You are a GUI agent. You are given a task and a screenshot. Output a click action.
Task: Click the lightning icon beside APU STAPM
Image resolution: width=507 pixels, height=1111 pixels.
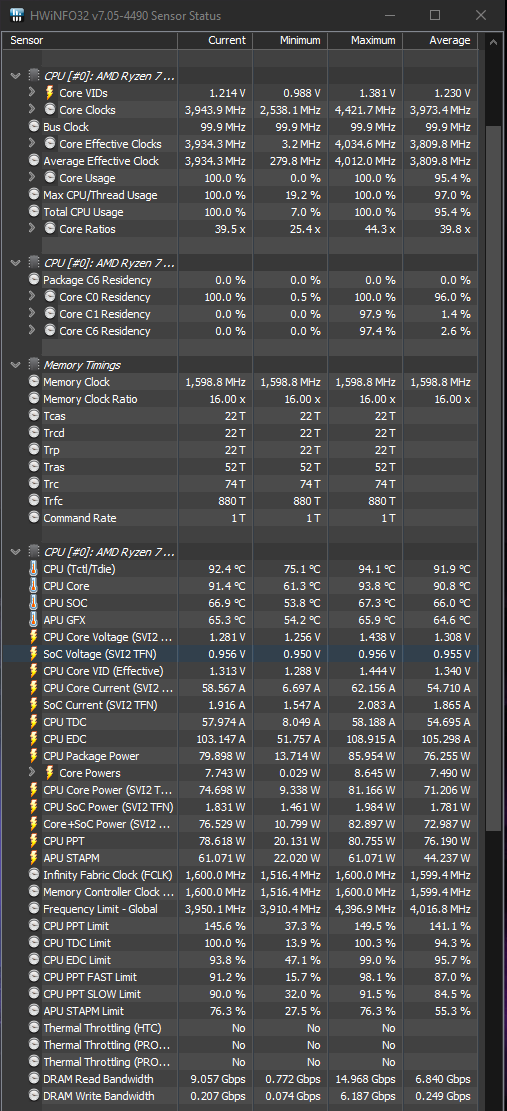(34, 858)
